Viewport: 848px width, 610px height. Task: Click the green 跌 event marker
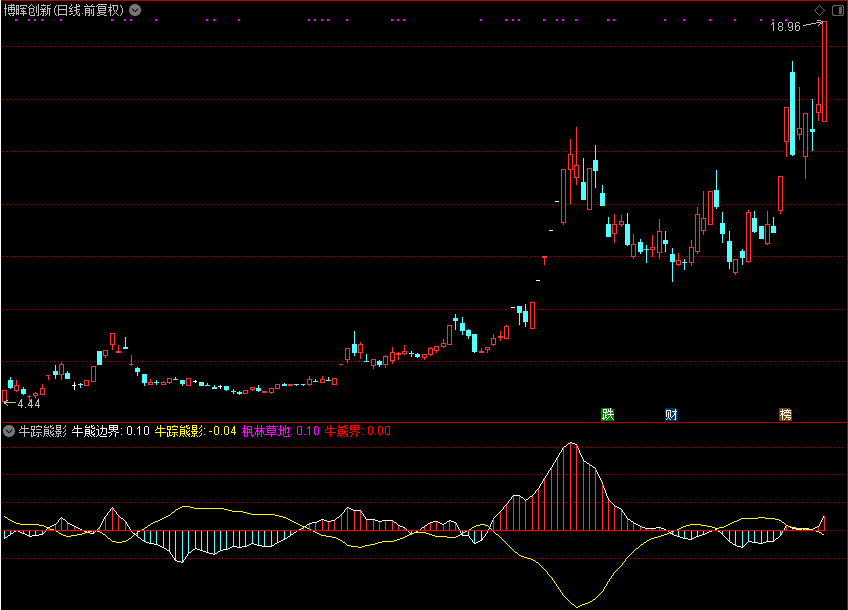tap(608, 415)
